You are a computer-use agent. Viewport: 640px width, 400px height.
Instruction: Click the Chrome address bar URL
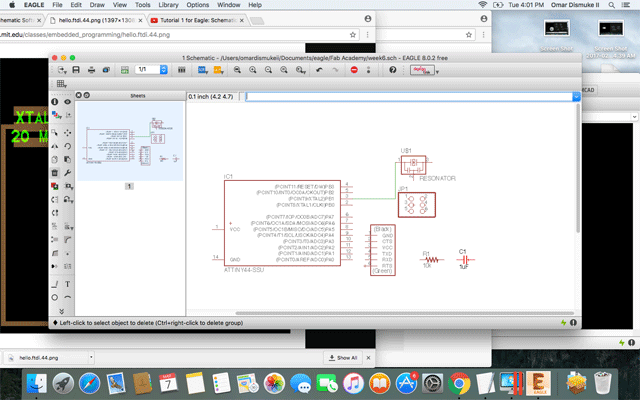coord(85,35)
